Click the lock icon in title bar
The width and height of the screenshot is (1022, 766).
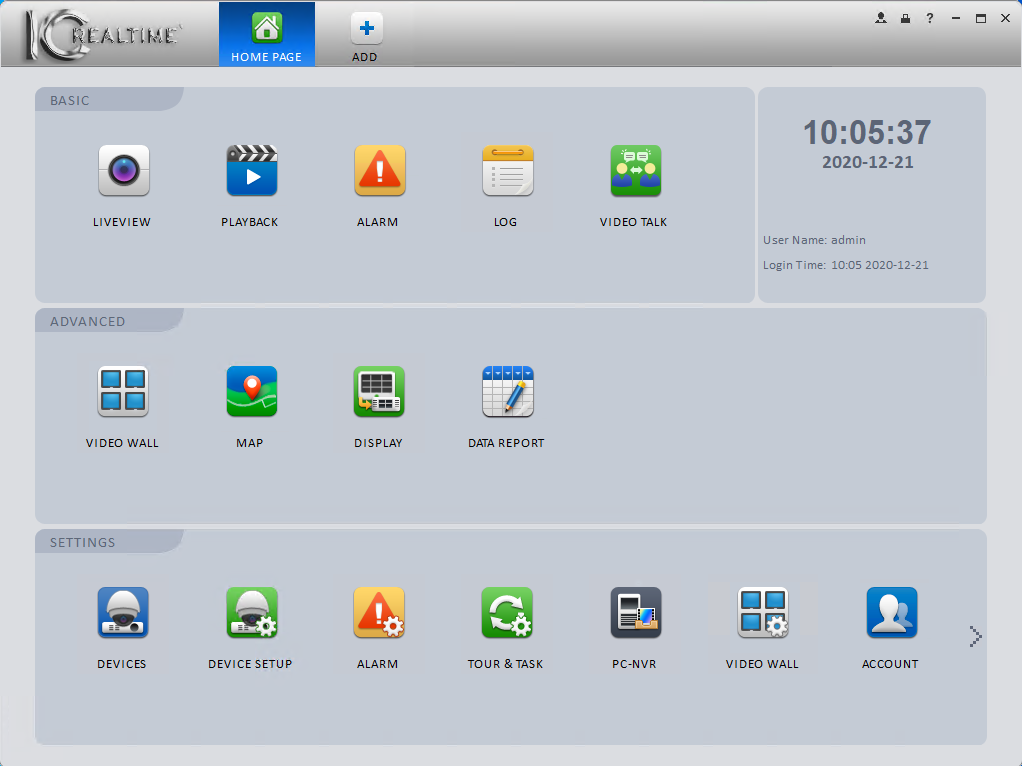[x=905, y=18]
